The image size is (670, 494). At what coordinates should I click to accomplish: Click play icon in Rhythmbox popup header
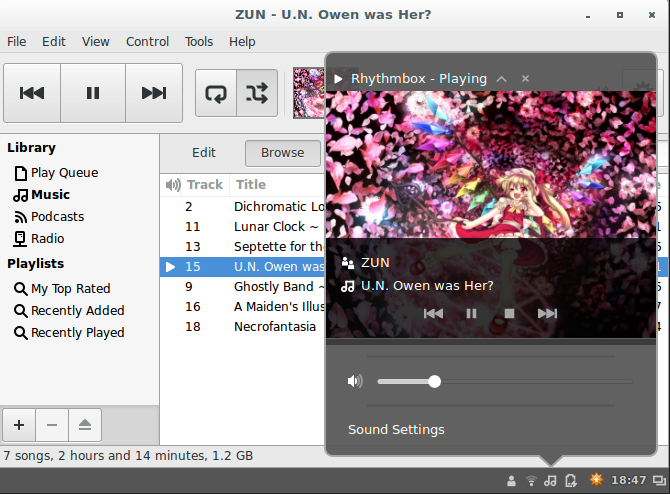pyautogui.click(x=338, y=79)
